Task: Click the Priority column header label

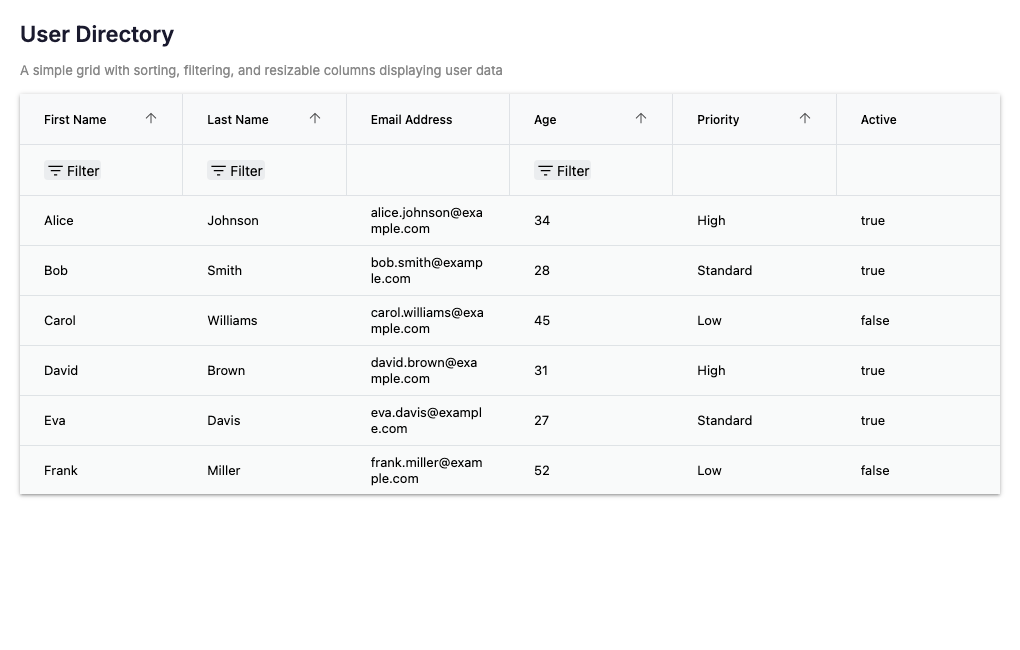Action: coord(718,120)
